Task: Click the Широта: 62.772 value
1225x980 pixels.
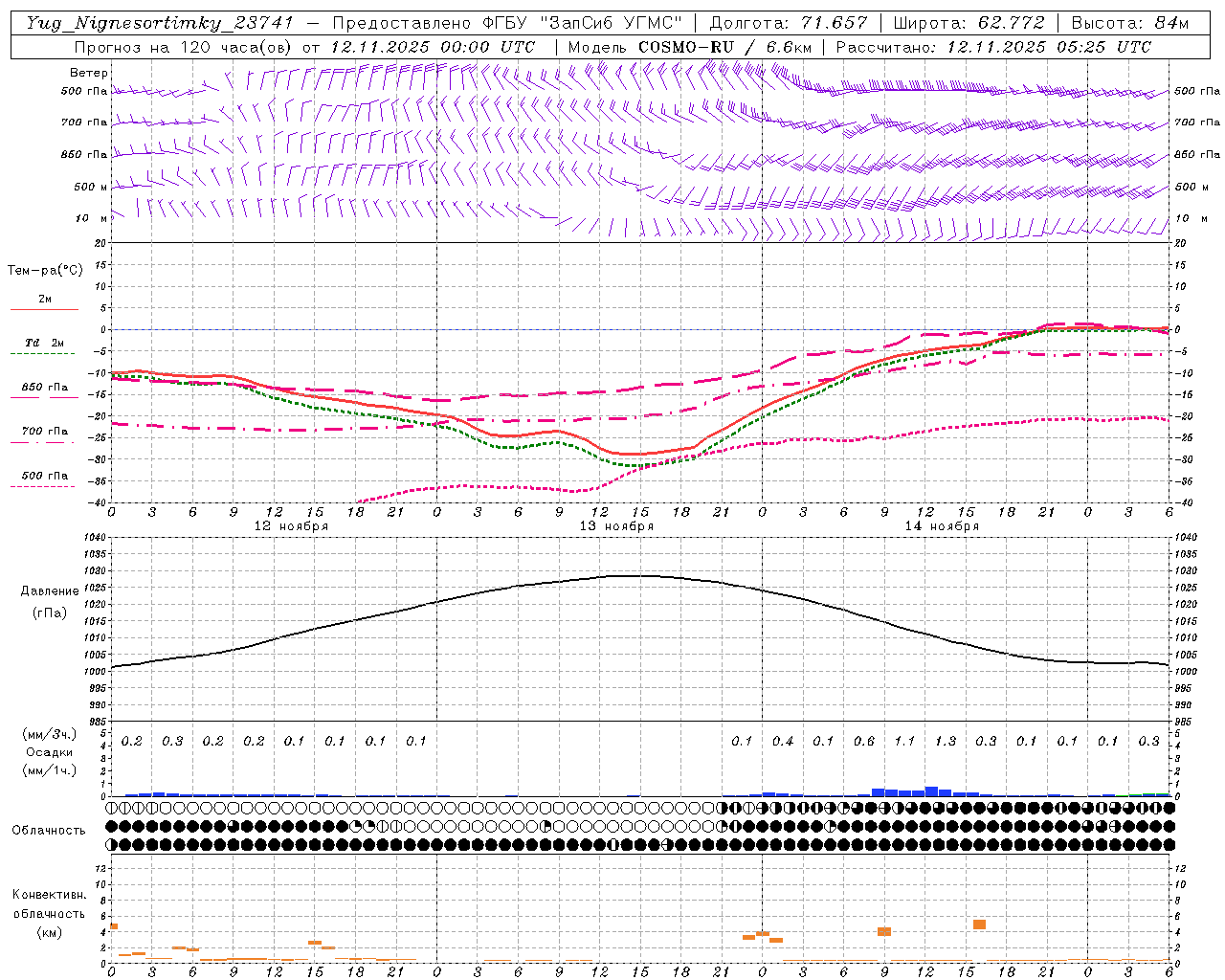Action: [x=969, y=23]
